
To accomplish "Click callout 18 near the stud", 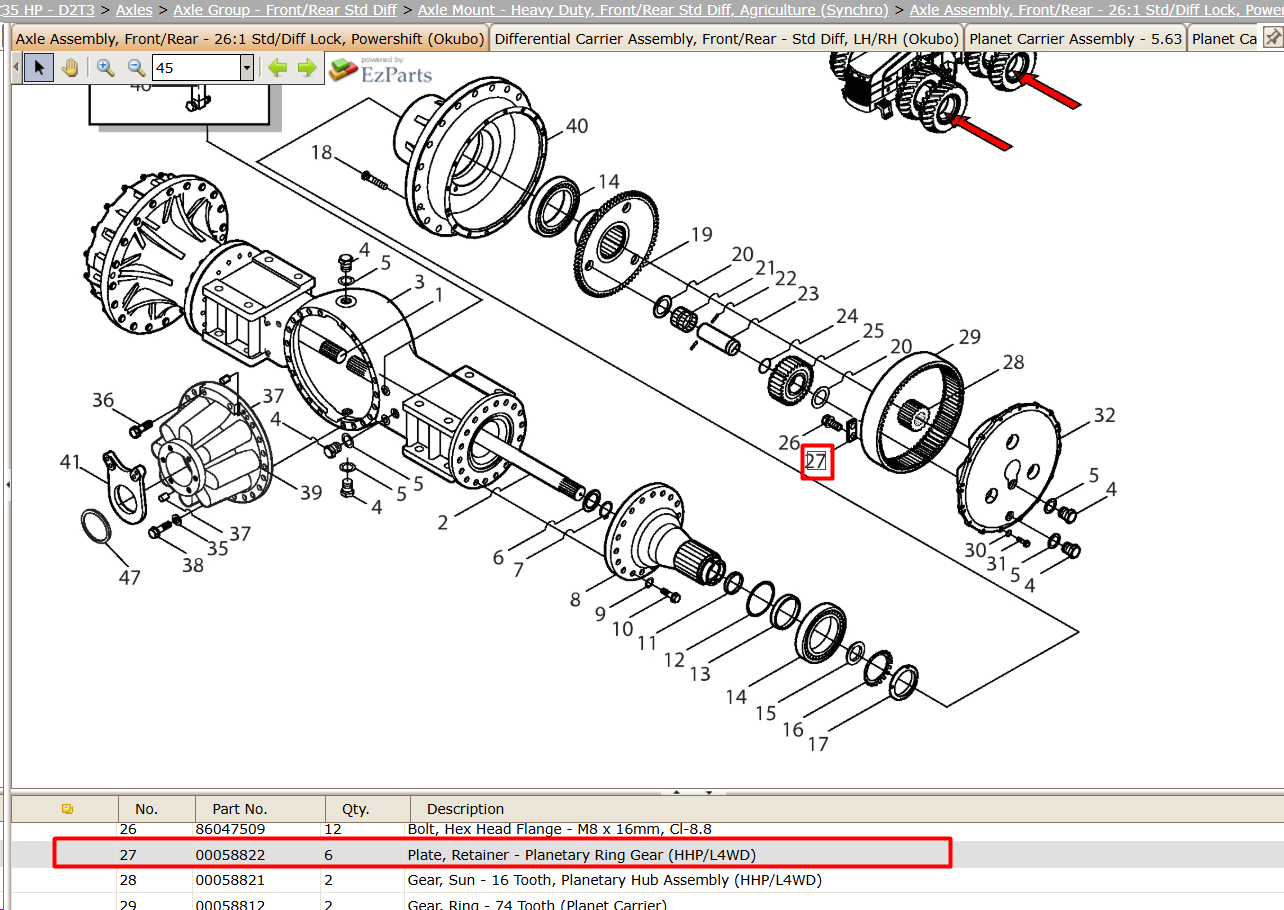I will 321,153.
